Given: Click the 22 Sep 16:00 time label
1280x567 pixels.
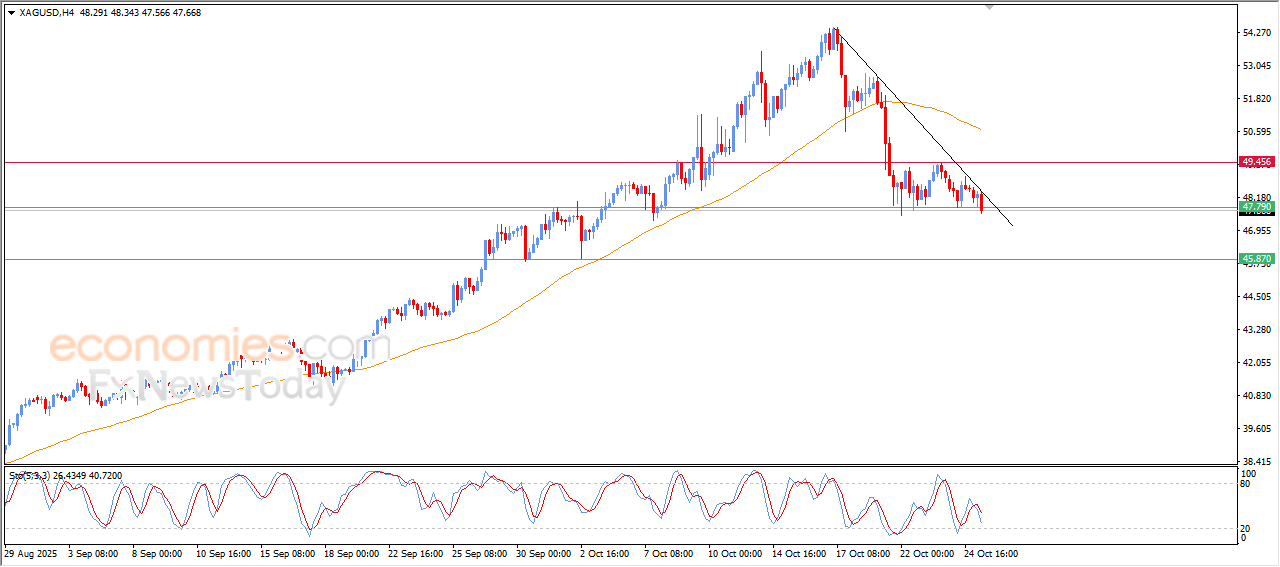Looking at the screenshot, I should [x=416, y=552].
